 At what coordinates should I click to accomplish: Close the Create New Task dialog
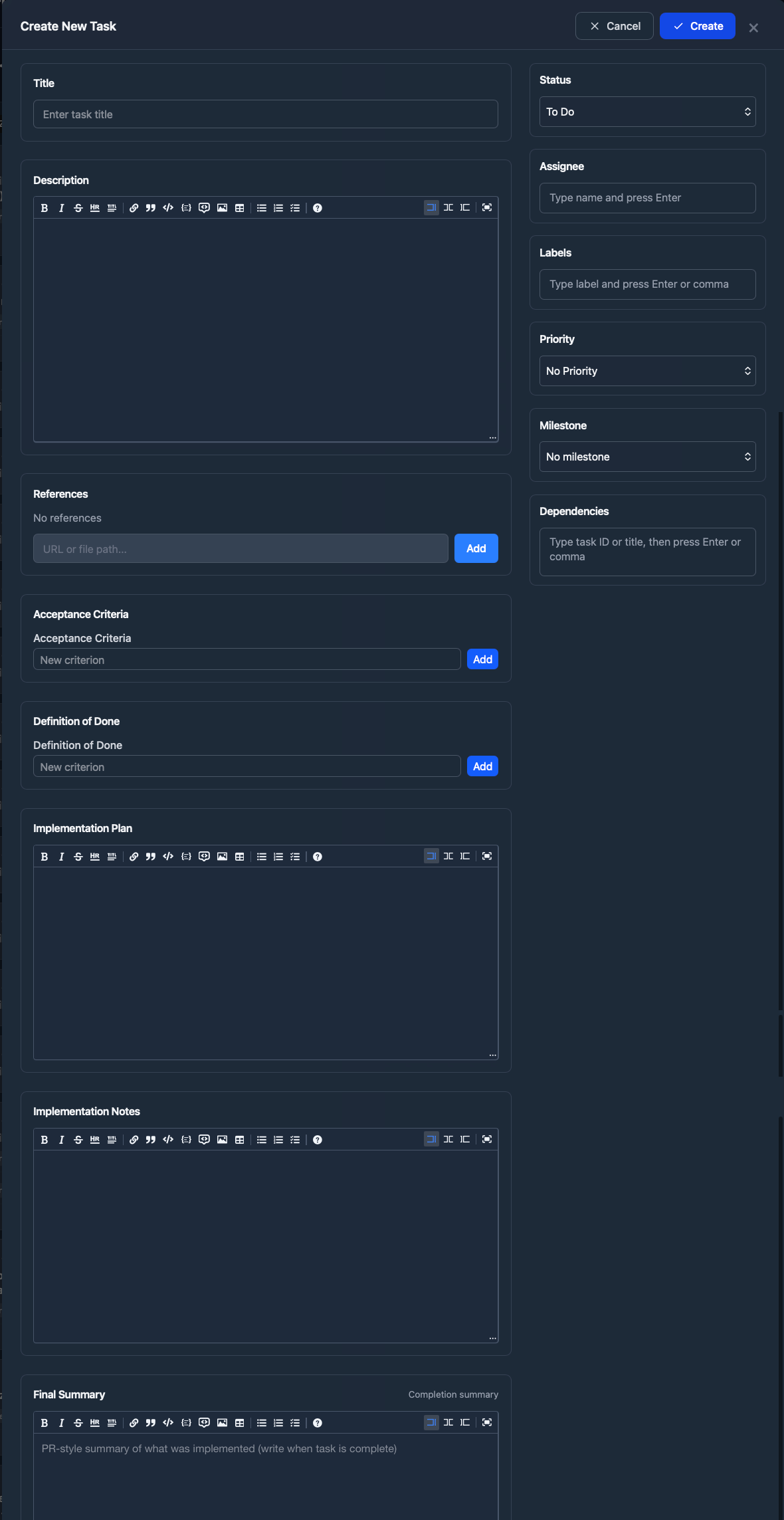point(753,27)
